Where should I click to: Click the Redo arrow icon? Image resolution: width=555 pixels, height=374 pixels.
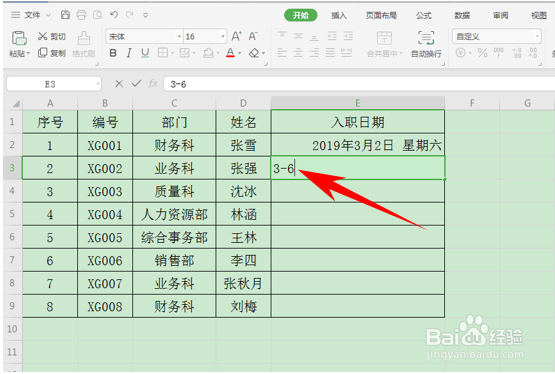click(x=130, y=15)
